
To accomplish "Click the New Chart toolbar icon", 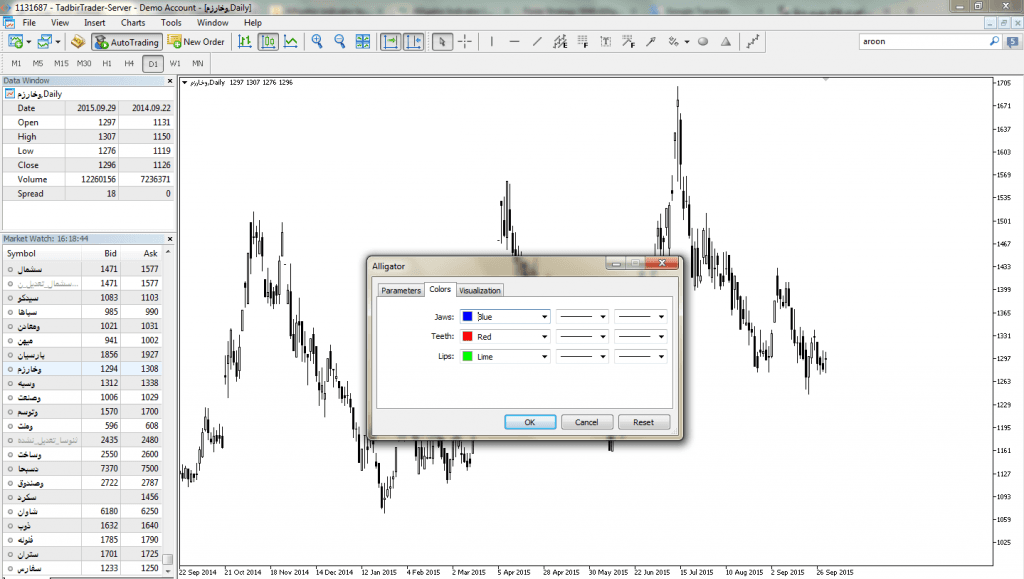I will tap(15, 42).
